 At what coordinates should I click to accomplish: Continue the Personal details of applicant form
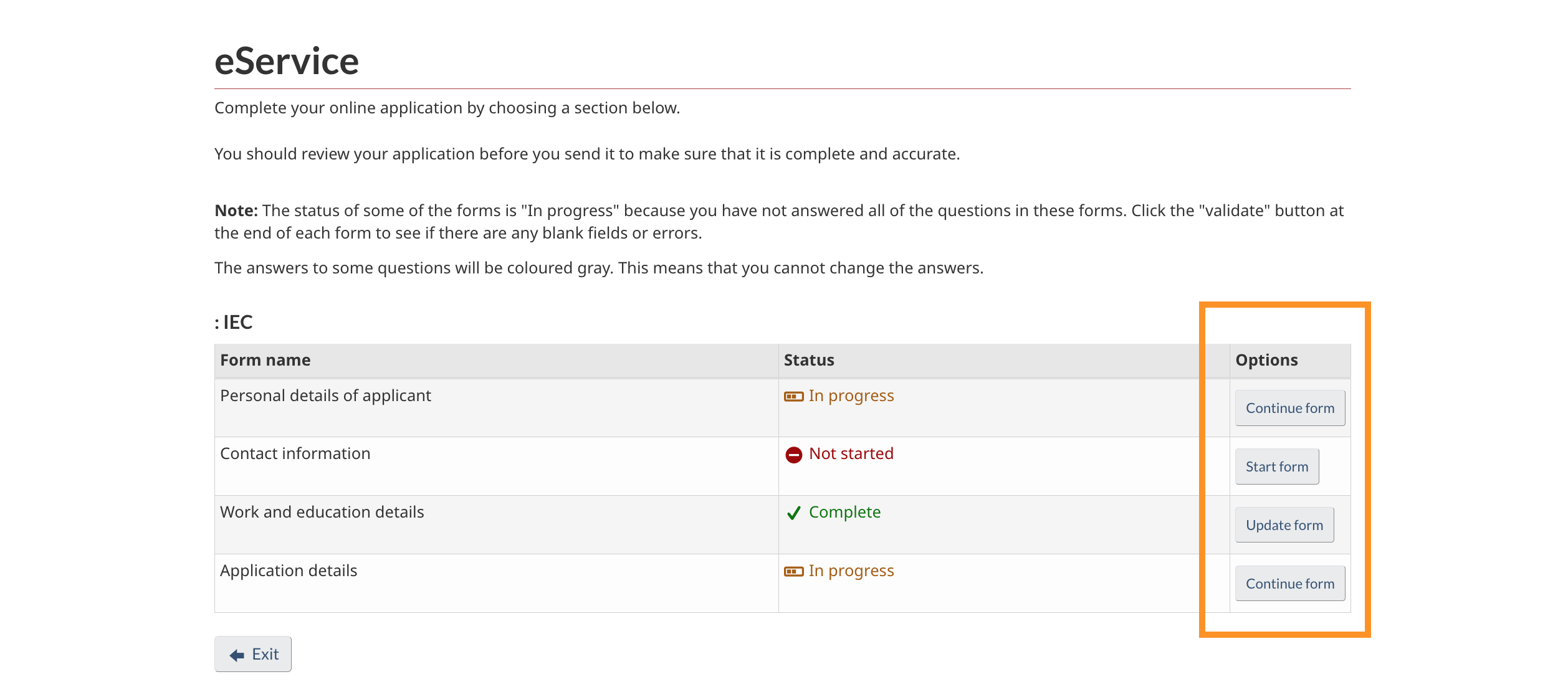pyautogui.click(x=1289, y=408)
